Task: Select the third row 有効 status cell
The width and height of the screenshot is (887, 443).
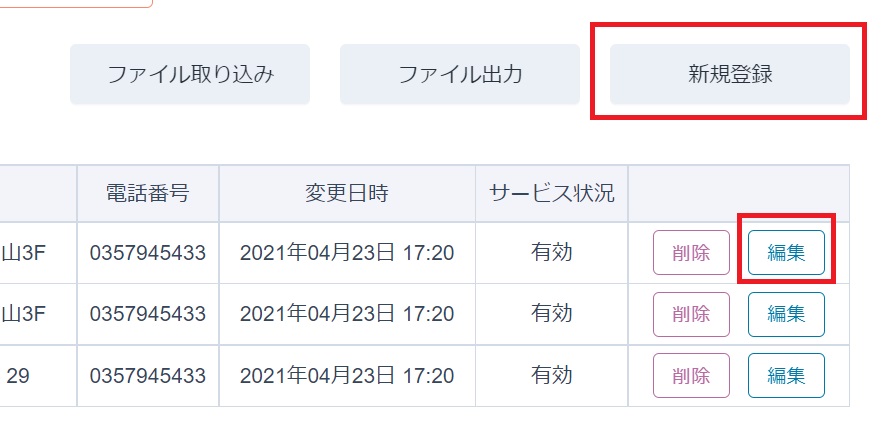Action: click(x=551, y=376)
